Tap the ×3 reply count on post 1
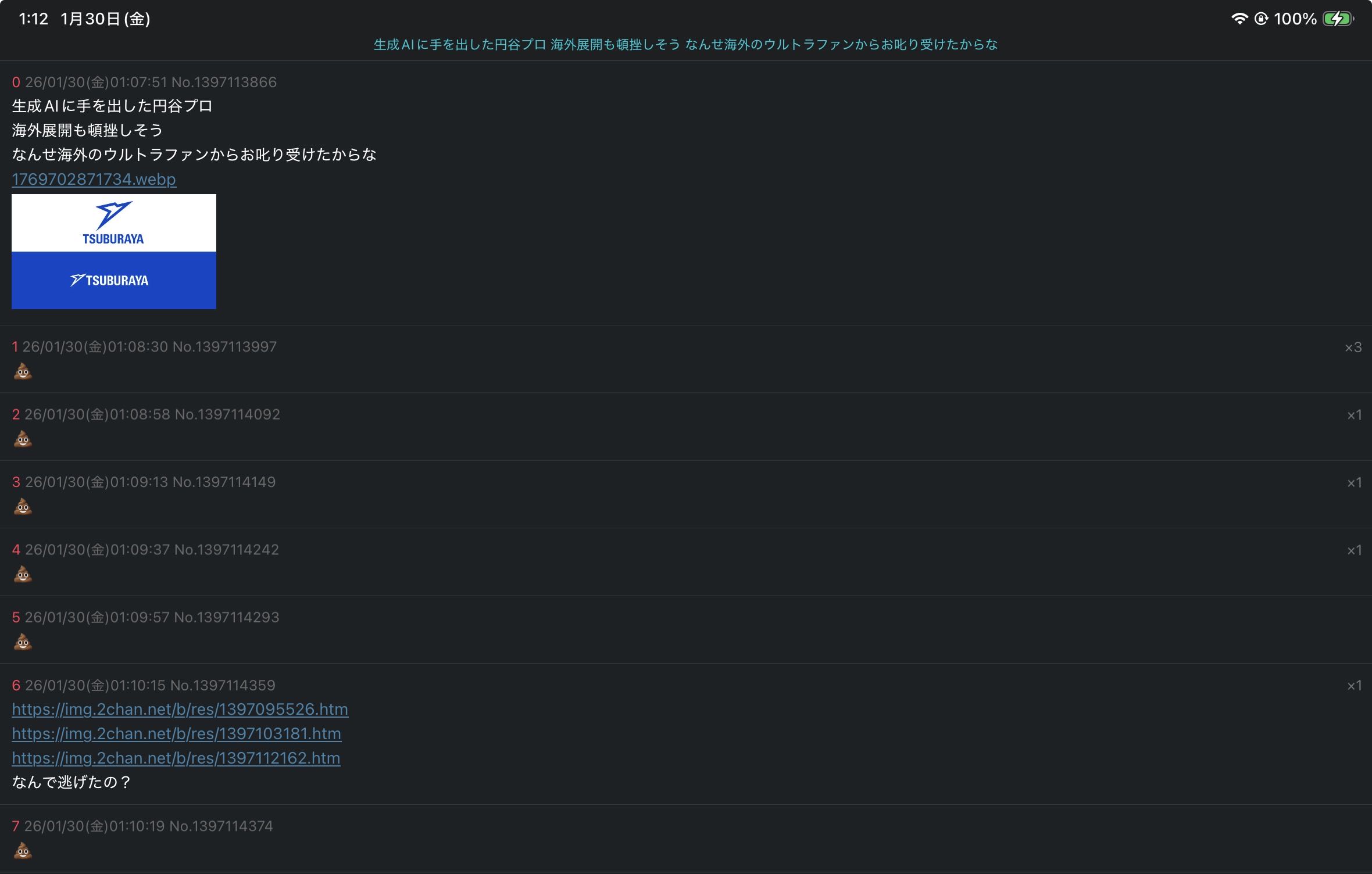This screenshot has width=1372, height=874. (1353, 348)
